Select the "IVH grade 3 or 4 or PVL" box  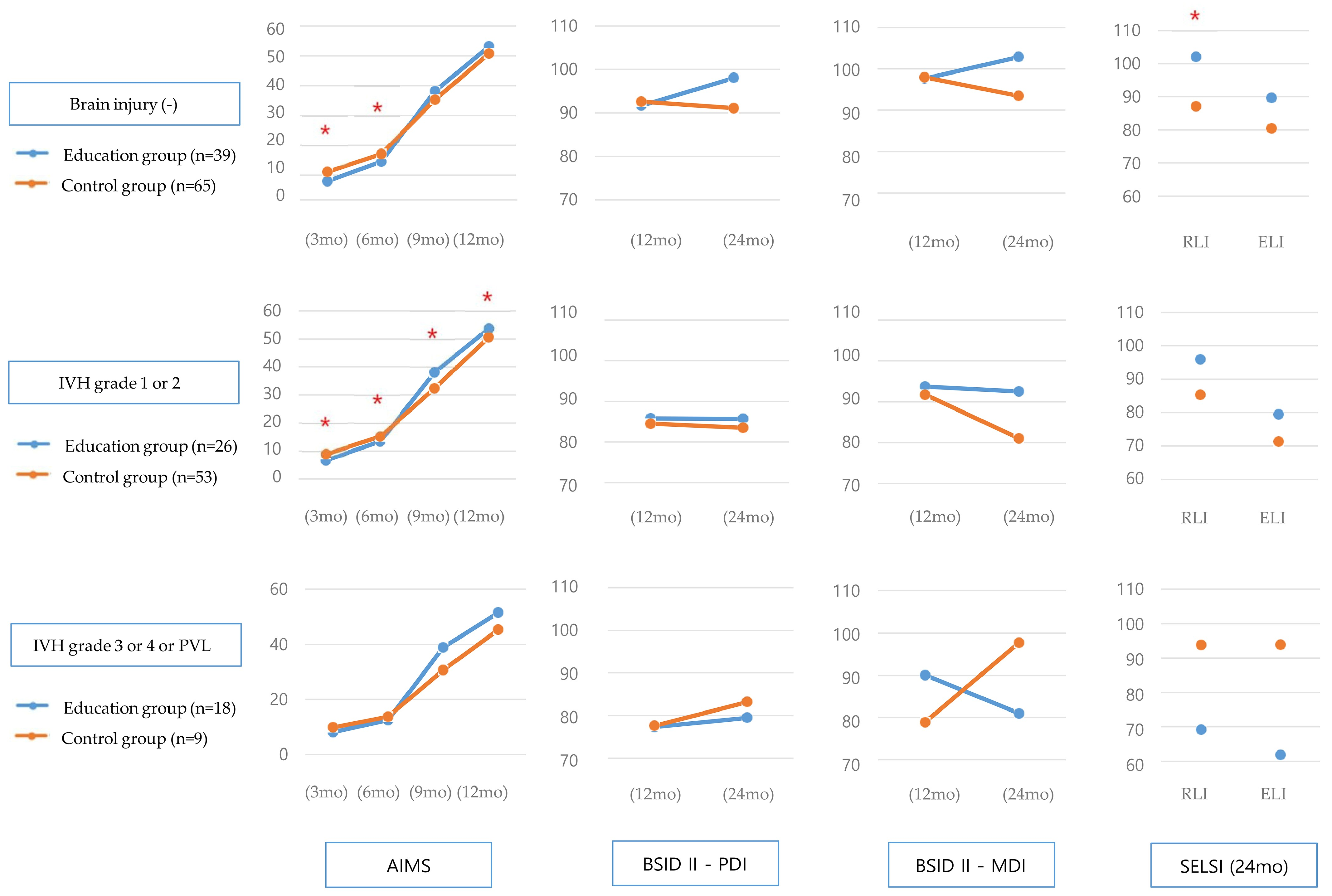tap(126, 645)
